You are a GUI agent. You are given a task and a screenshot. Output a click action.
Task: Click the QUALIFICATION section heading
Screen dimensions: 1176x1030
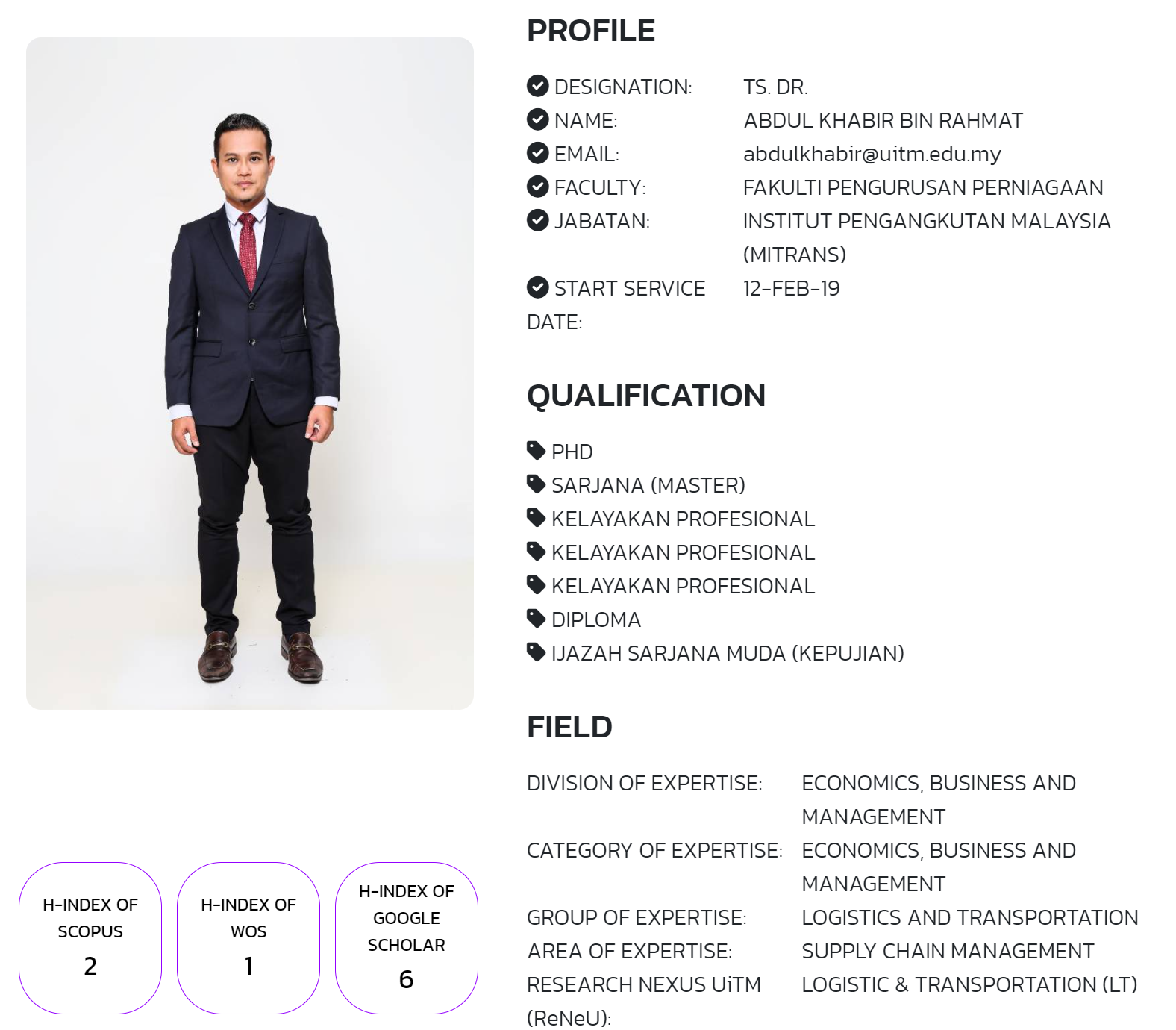point(646,396)
